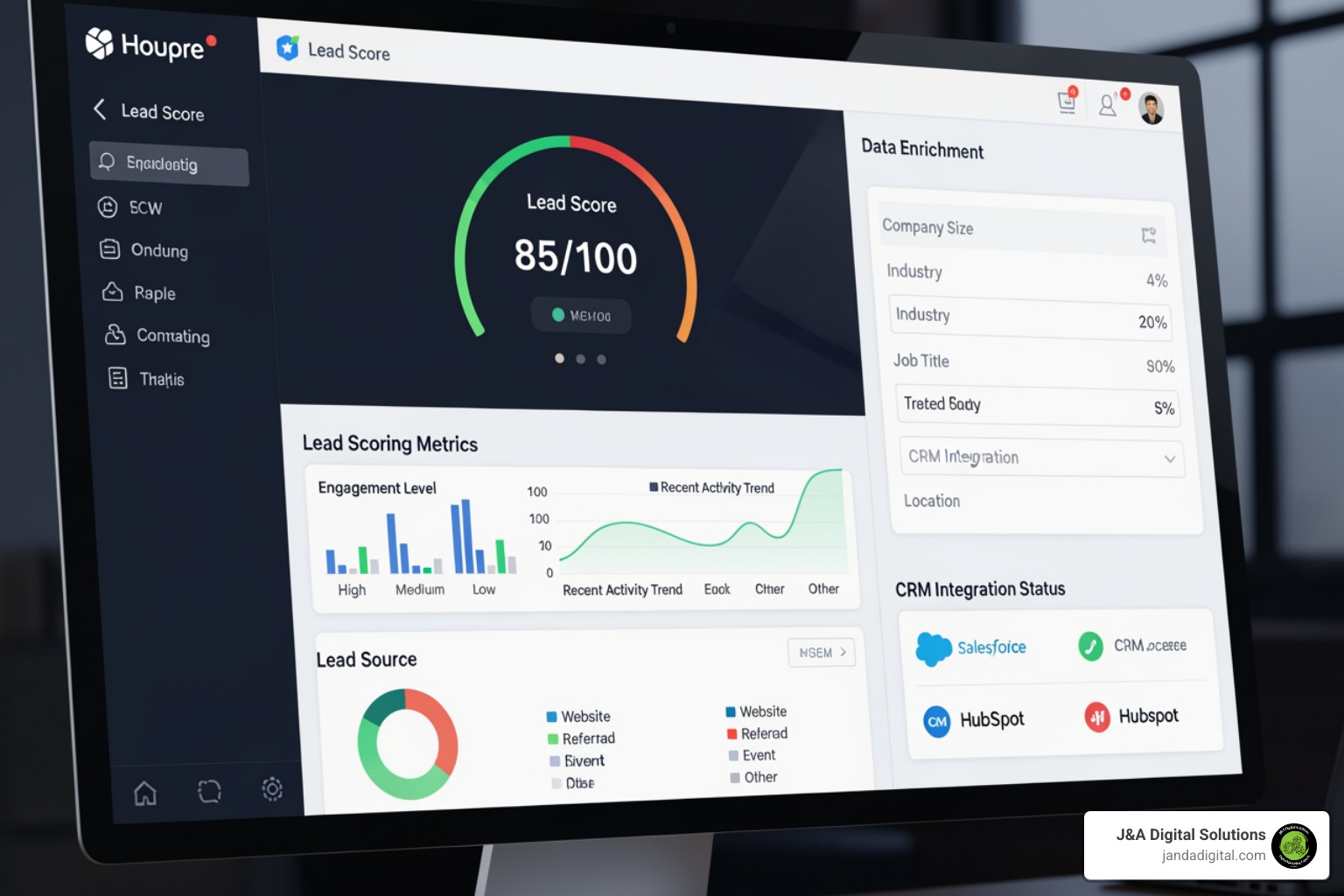The height and width of the screenshot is (896, 1344).
Task: Open the user alerts icon in the header
Action: [1108, 105]
